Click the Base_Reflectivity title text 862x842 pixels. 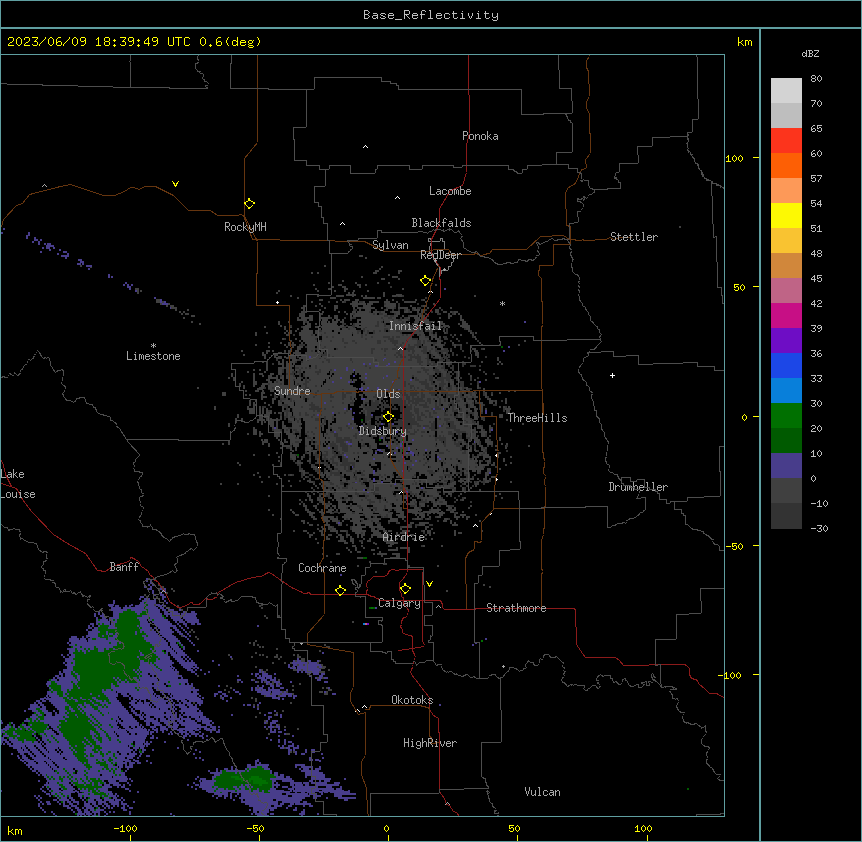click(431, 15)
